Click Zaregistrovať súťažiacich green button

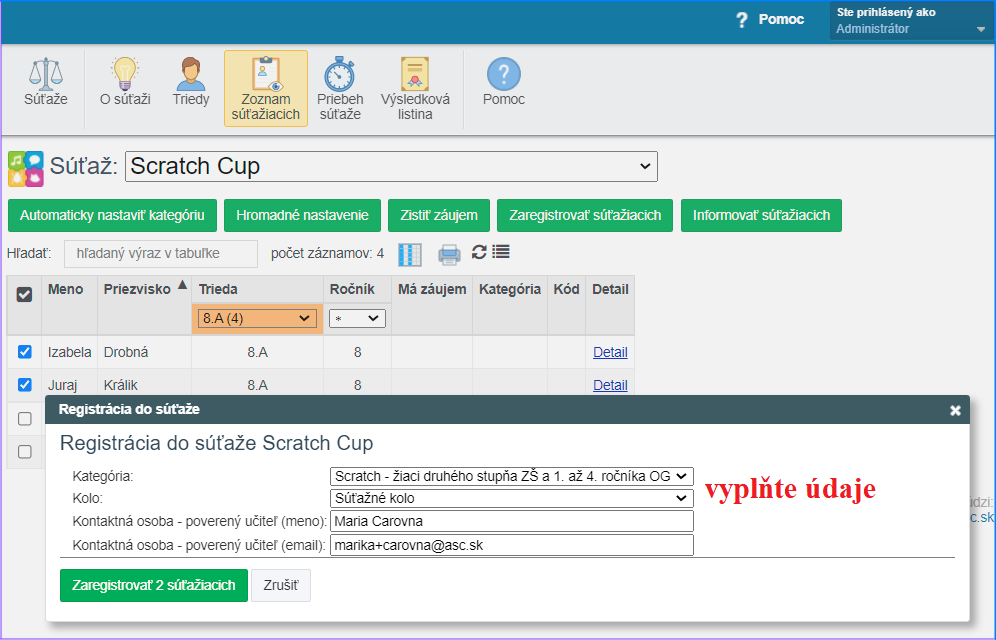(585, 215)
